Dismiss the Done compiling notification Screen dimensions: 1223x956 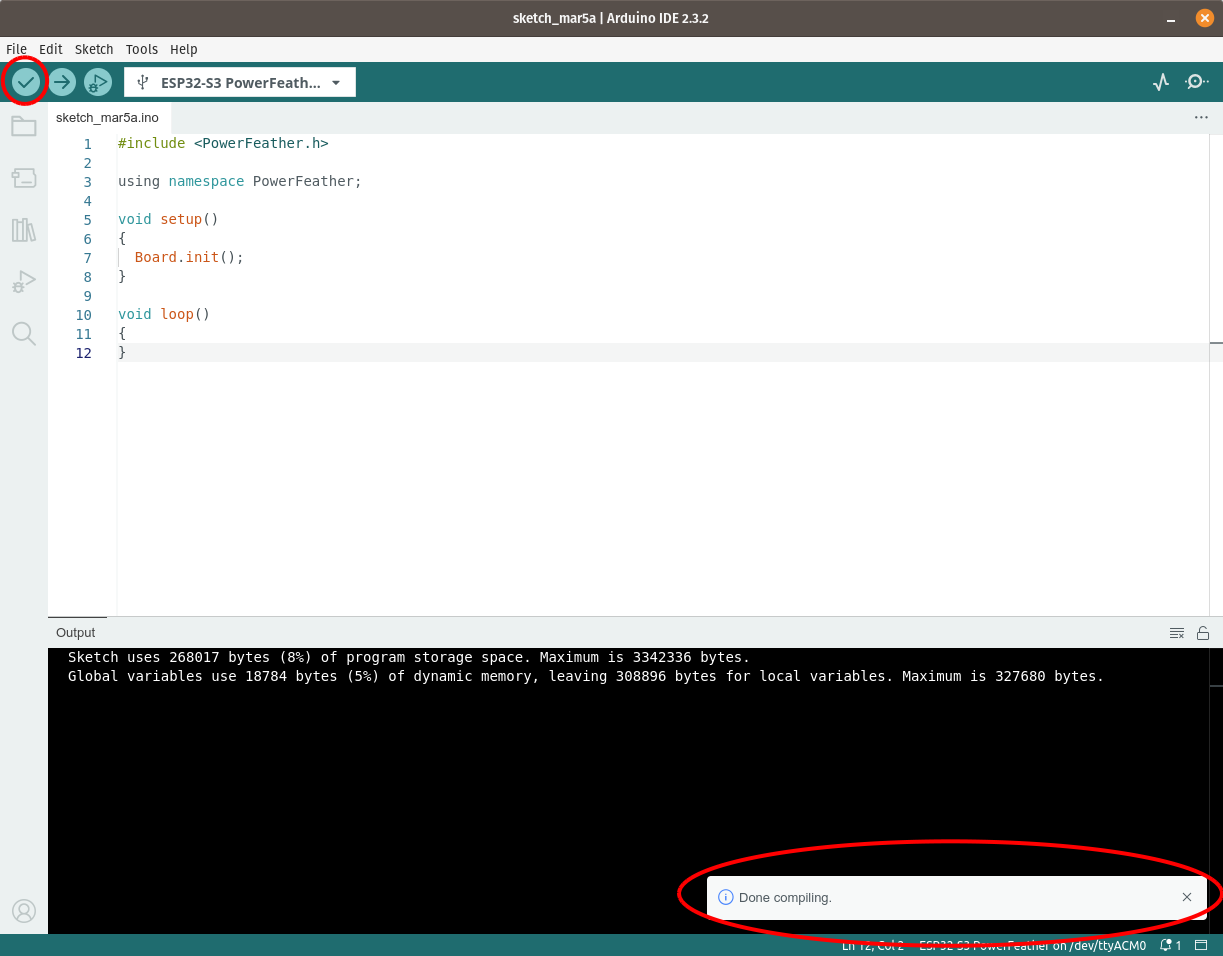(x=1186, y=897)
